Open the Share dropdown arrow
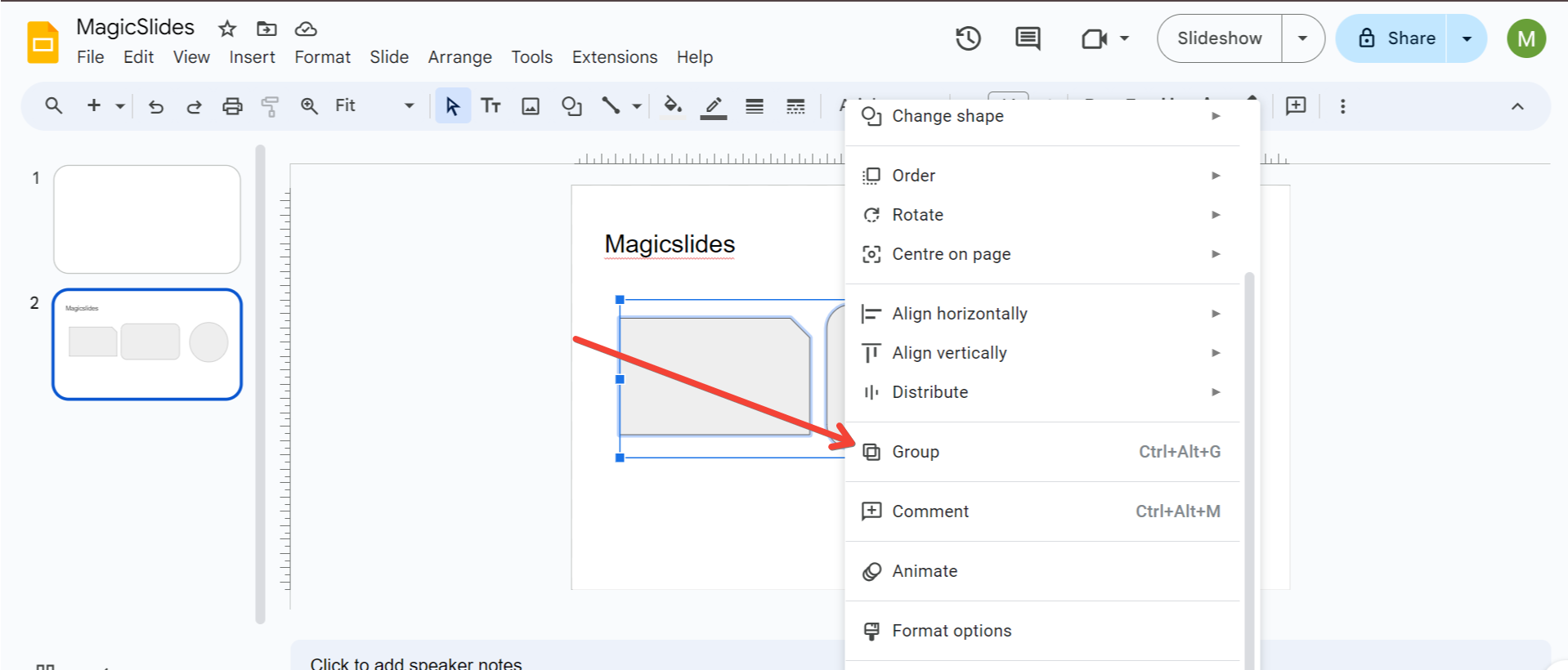1568x670 pixels. click(1467, 38)
